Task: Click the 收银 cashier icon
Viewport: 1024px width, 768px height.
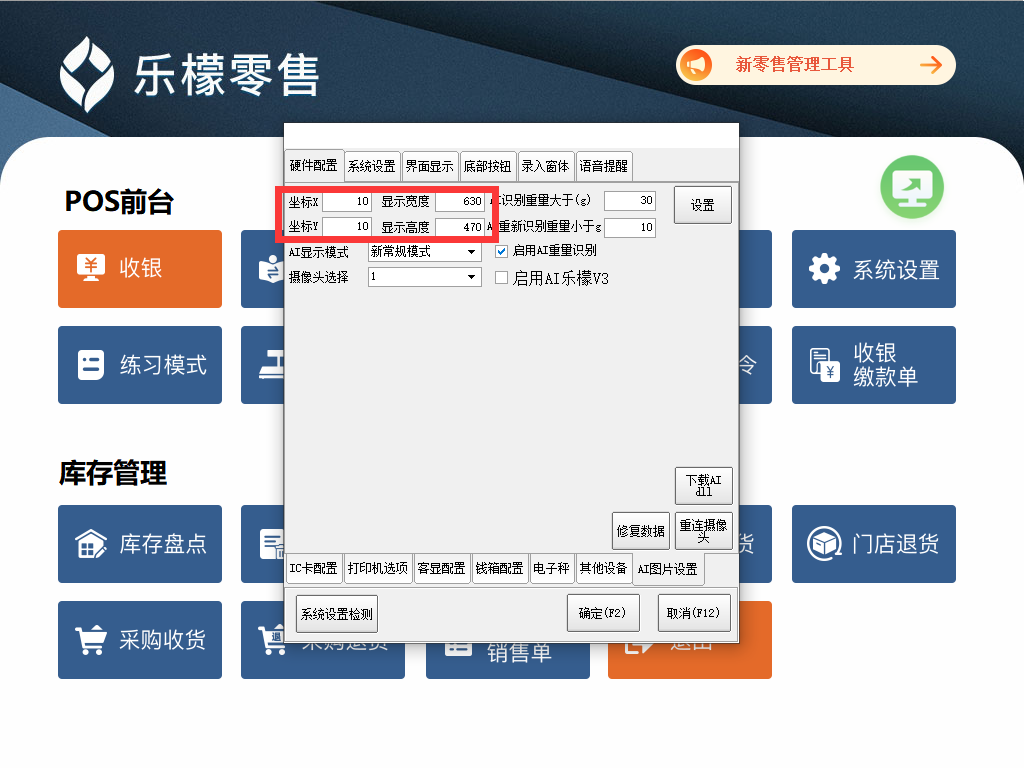Action: point(90,268)
